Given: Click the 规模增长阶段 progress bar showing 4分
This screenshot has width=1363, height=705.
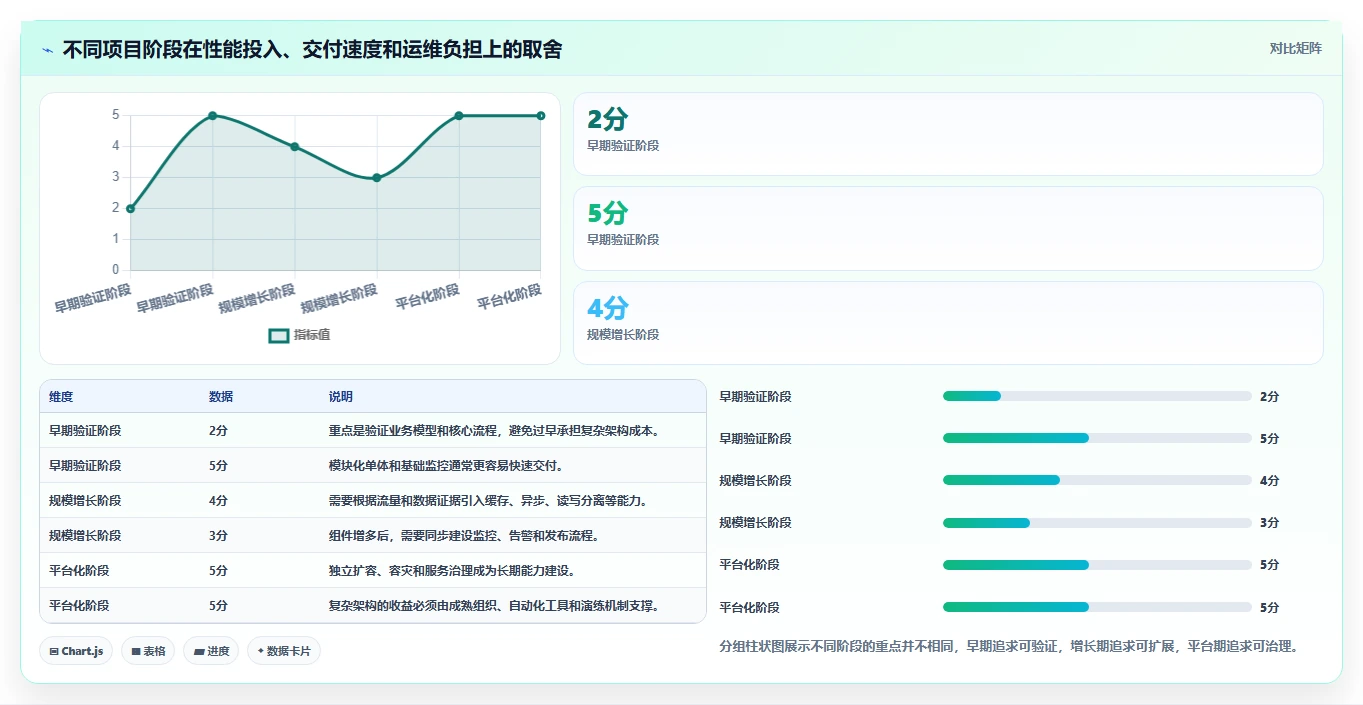Looking at the screenshot, I should (1097, 480).
